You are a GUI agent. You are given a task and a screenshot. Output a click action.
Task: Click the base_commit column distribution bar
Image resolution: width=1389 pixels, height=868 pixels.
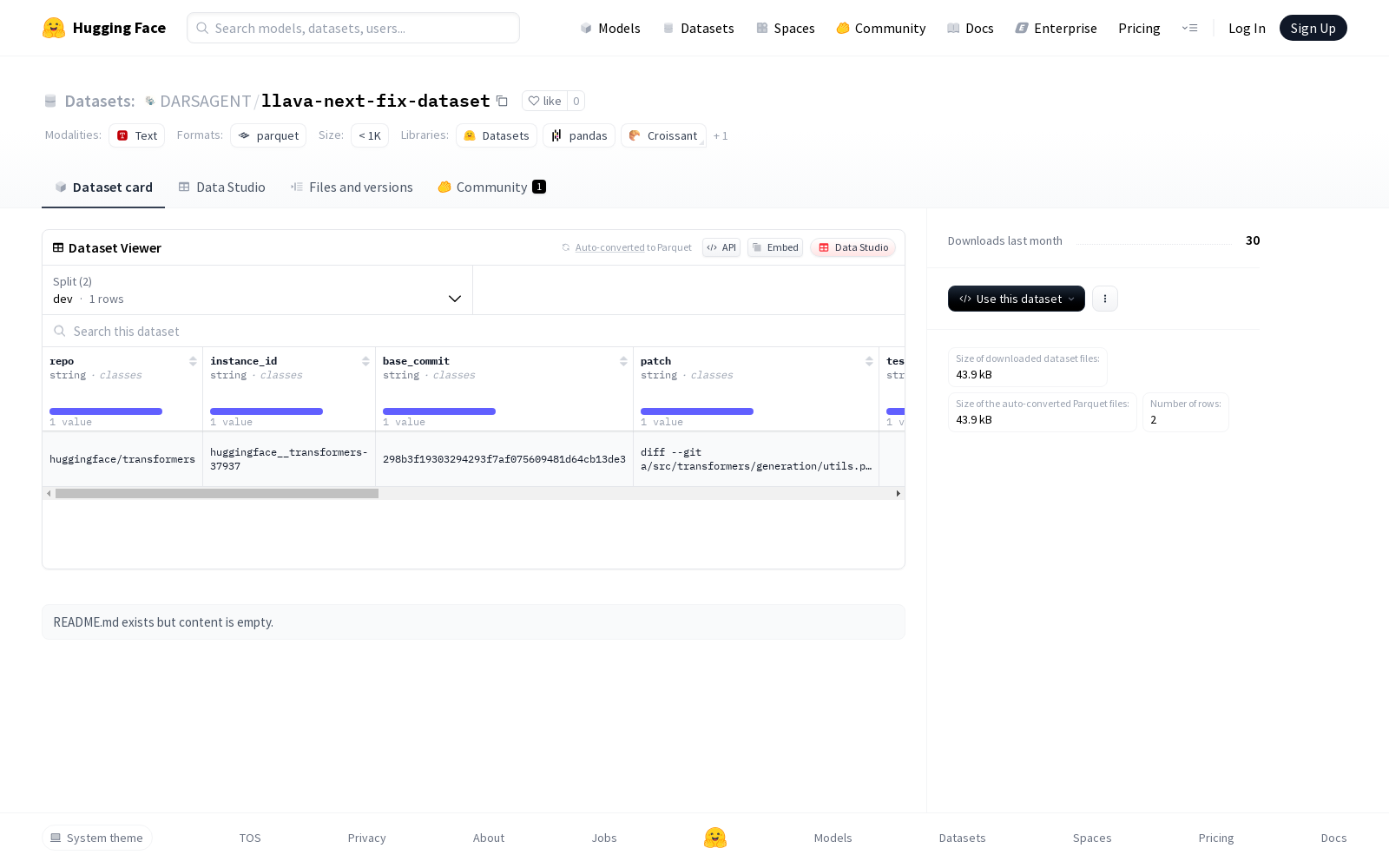coord(439,411)
